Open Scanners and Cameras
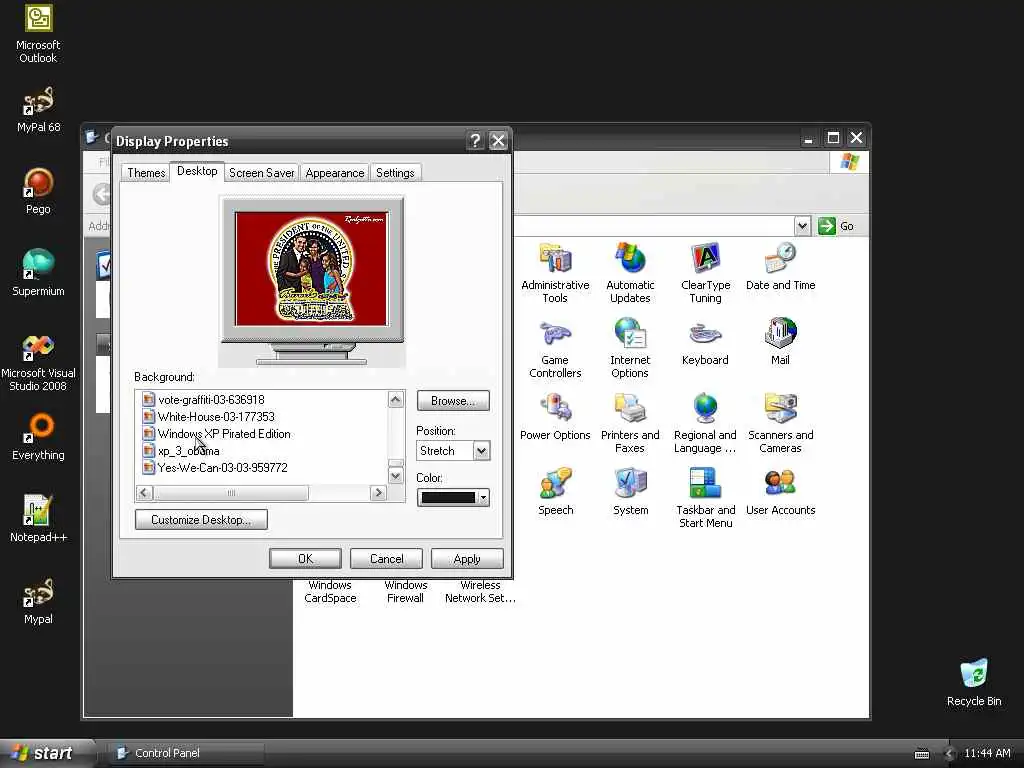 coord(780,423)
